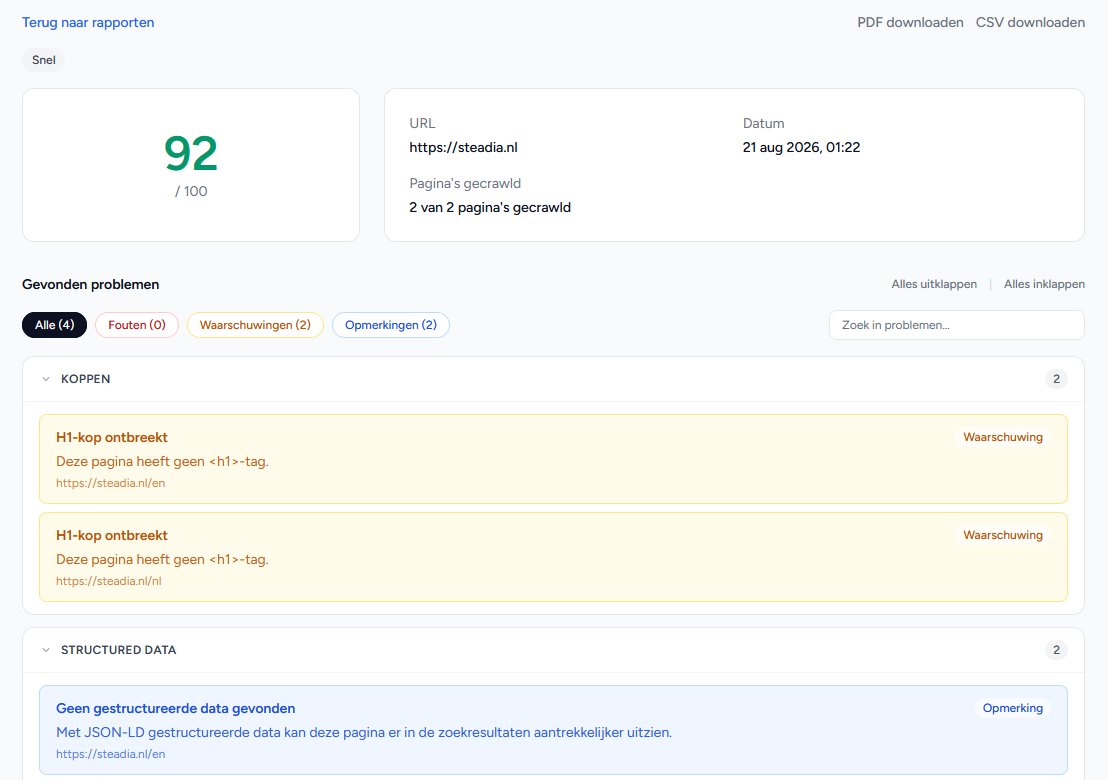Expand all problems with Alles uitklappen
Viewport: 1108px width, 780px height.
(x=934, y=284)
